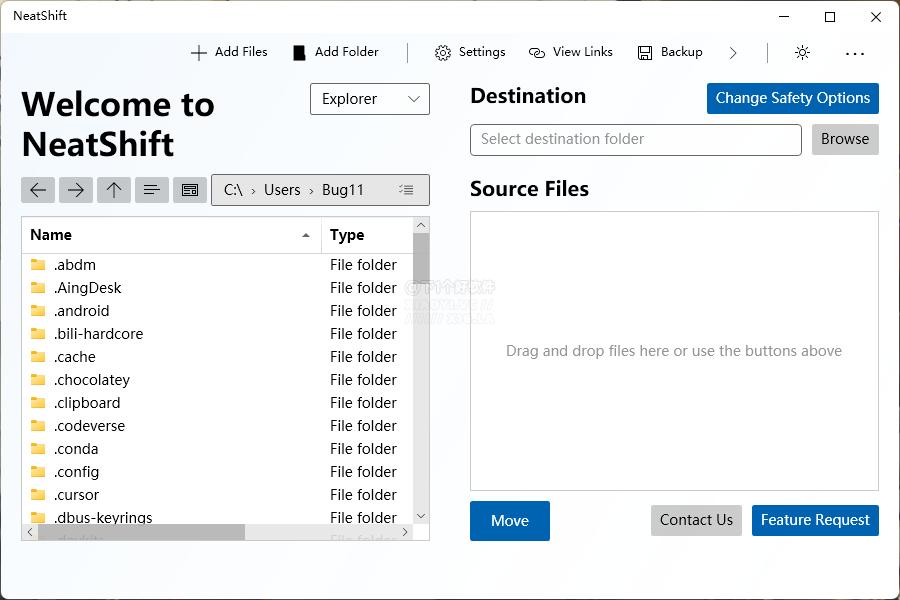The width and height of the screenshot is (900, 600).
Task: Click the blue Move button
Action: [509, 521]
